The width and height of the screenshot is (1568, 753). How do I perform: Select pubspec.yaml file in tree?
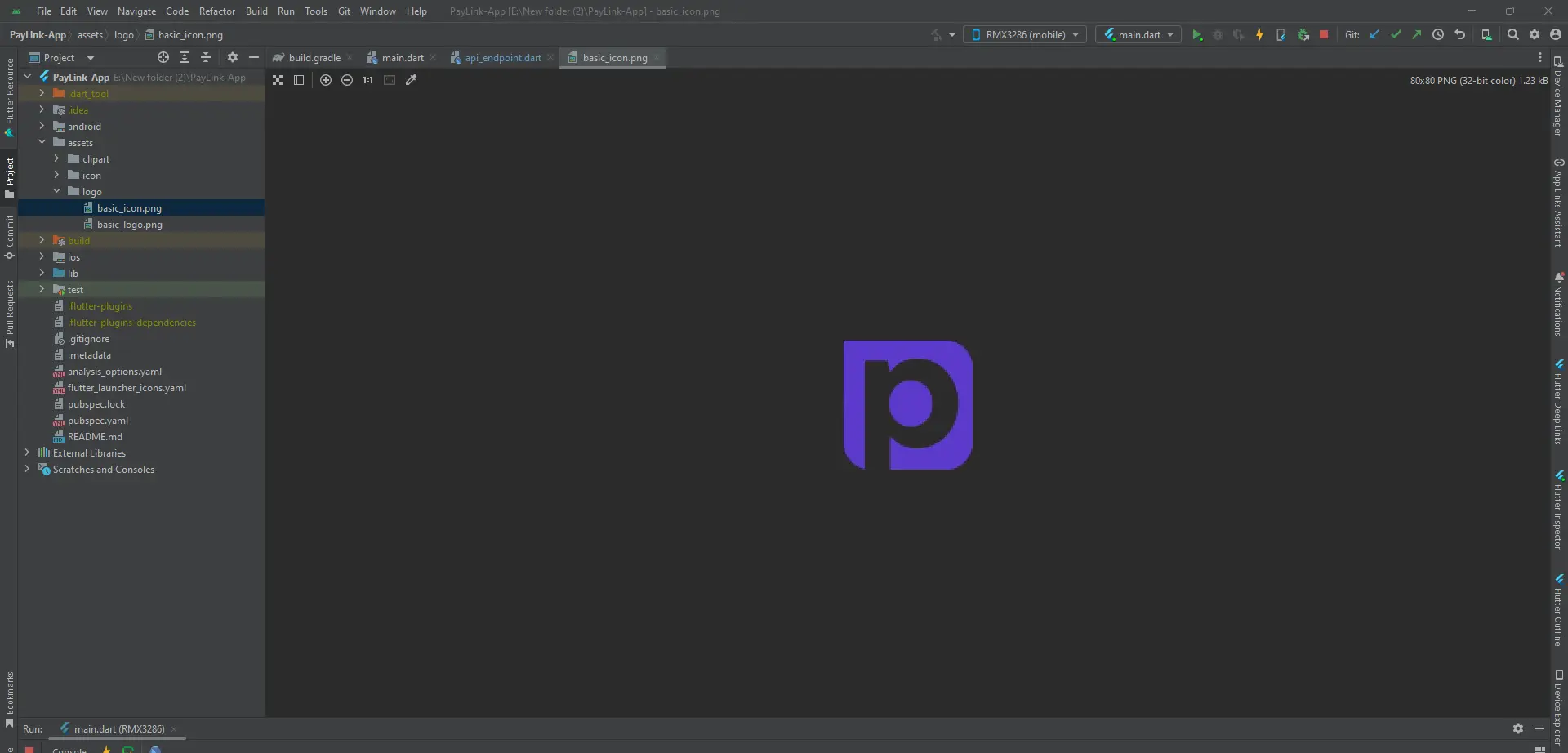[x=97, y=421]
